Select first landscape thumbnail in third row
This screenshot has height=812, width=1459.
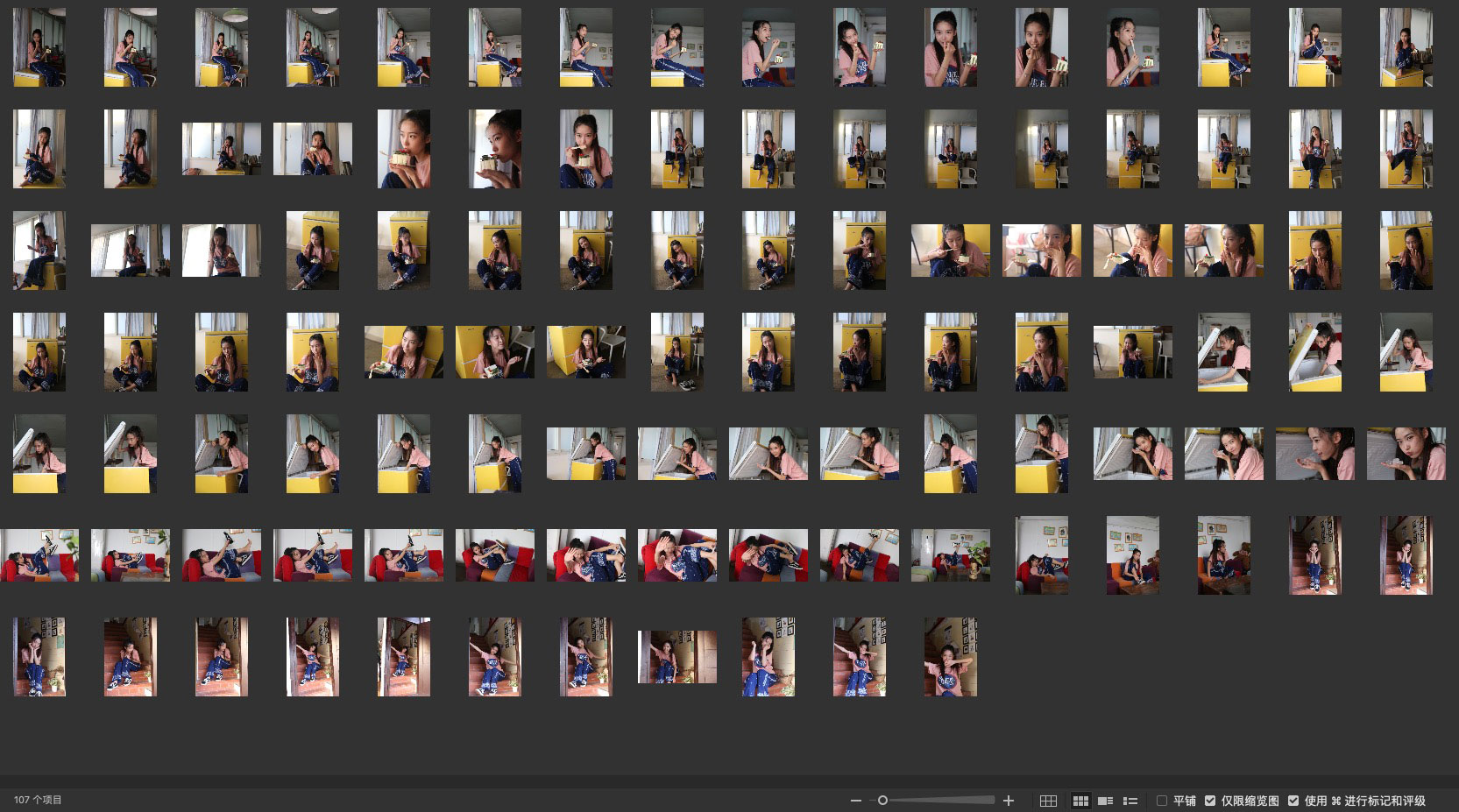pyautogui.click(x=130, y=251)
